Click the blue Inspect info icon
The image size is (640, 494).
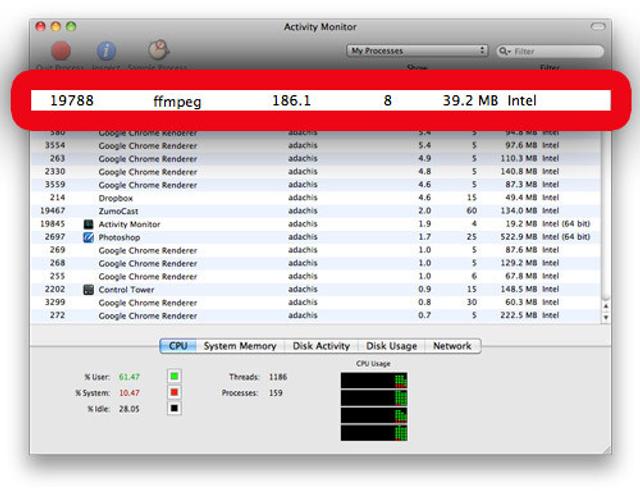click(x=106, y=51)
